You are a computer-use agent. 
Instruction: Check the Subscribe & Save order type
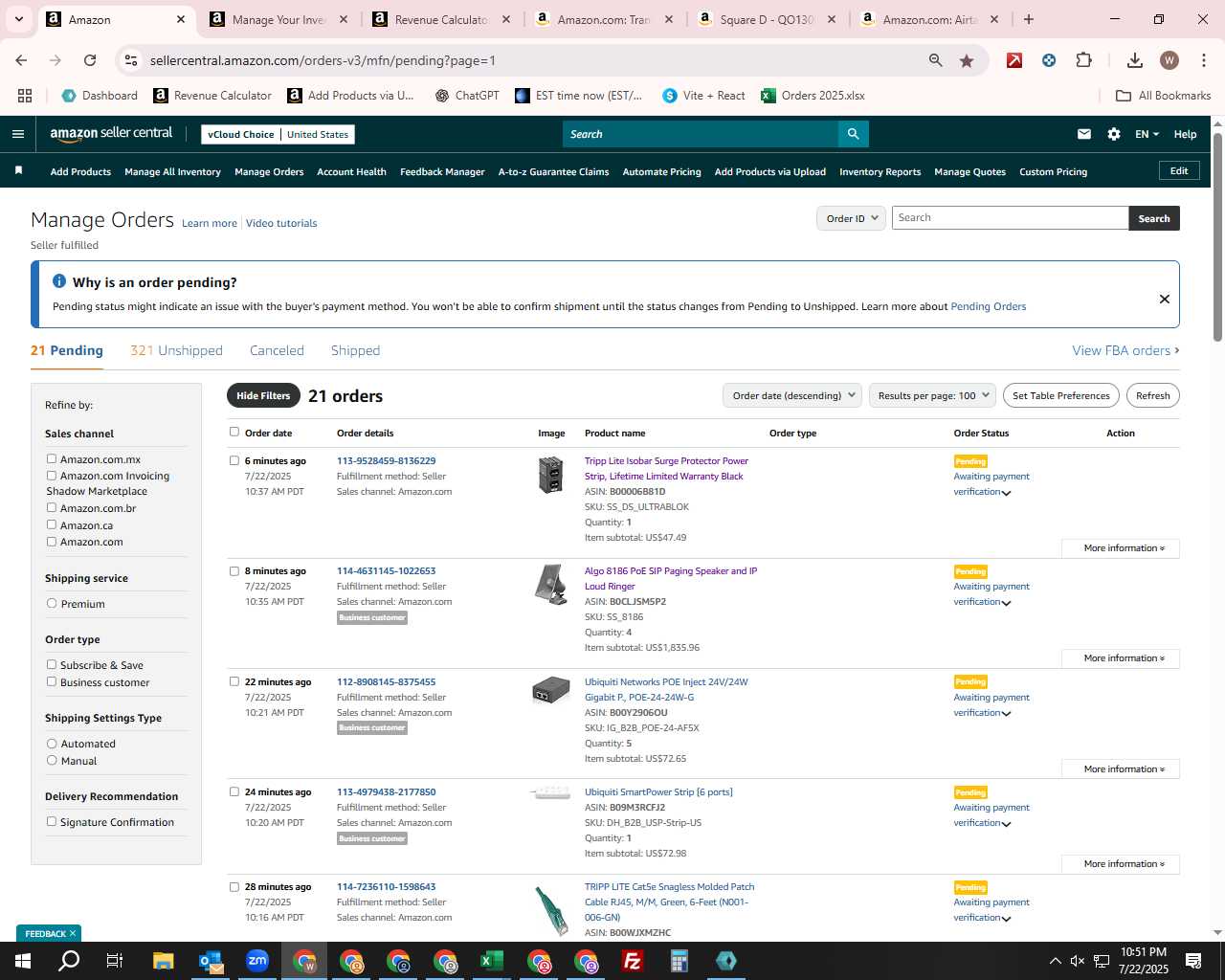tap(52, 664)
